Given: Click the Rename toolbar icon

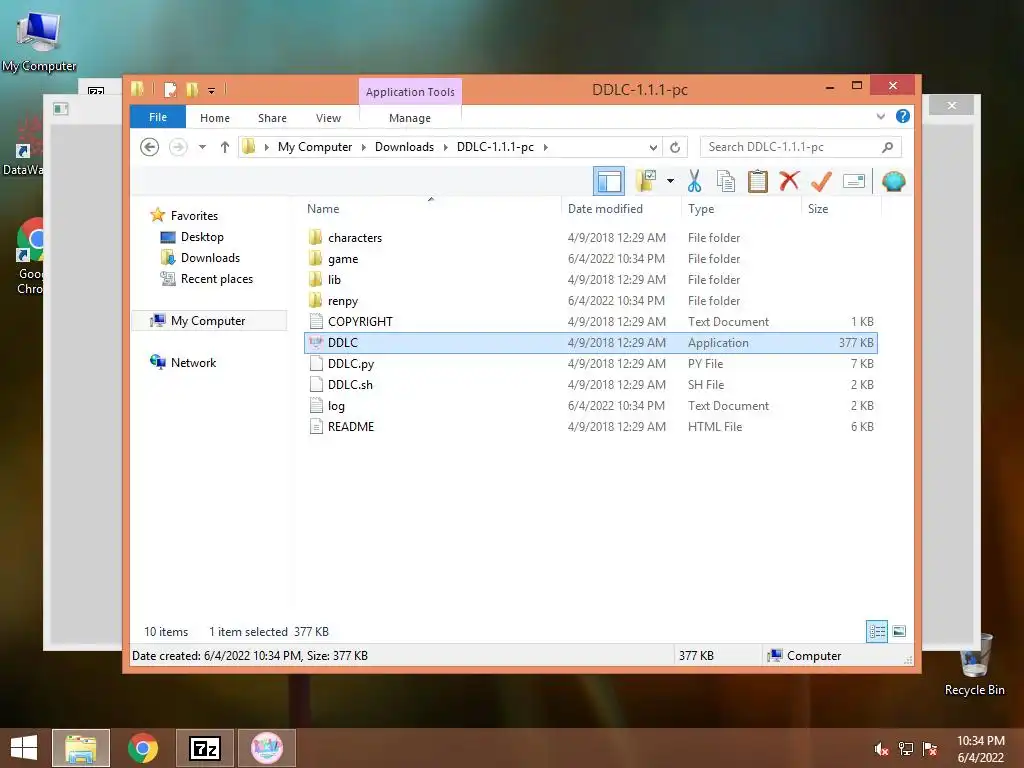Looking at the screenshot, I should point(854,181).
